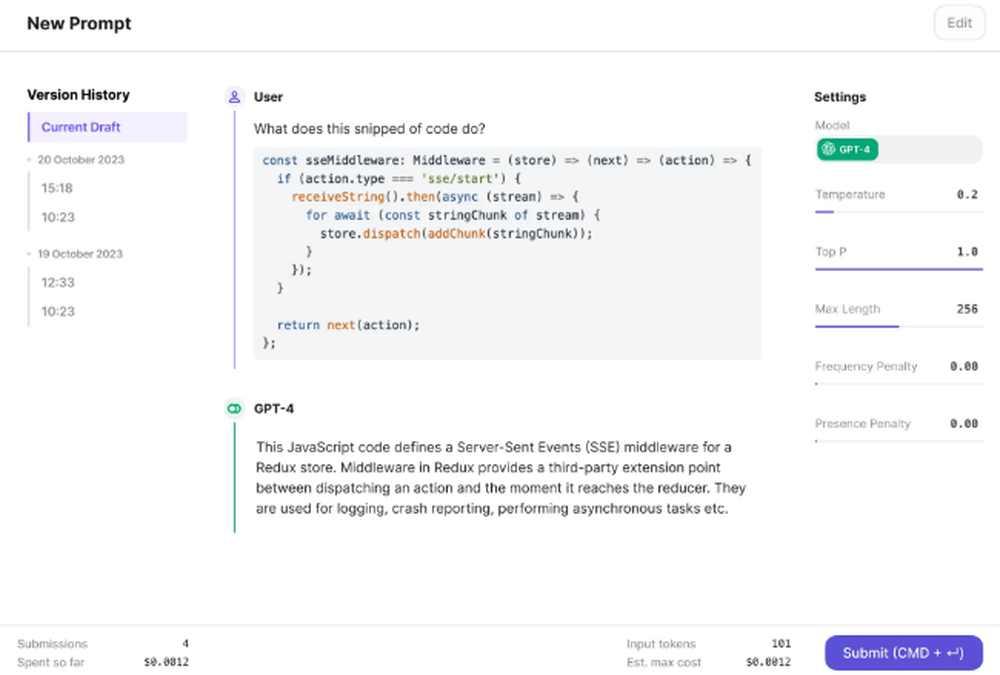
Task: Click the User avatar icon
Action: coord(234,97)
